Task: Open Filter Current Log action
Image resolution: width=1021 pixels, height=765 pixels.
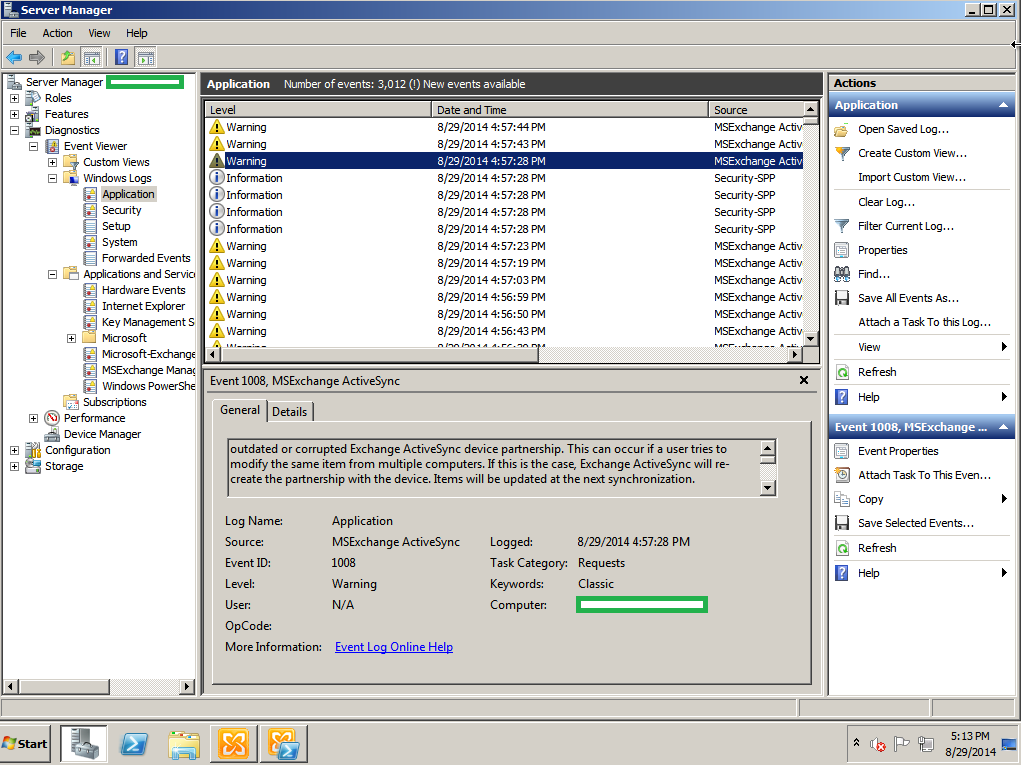Action: [905, 226]
